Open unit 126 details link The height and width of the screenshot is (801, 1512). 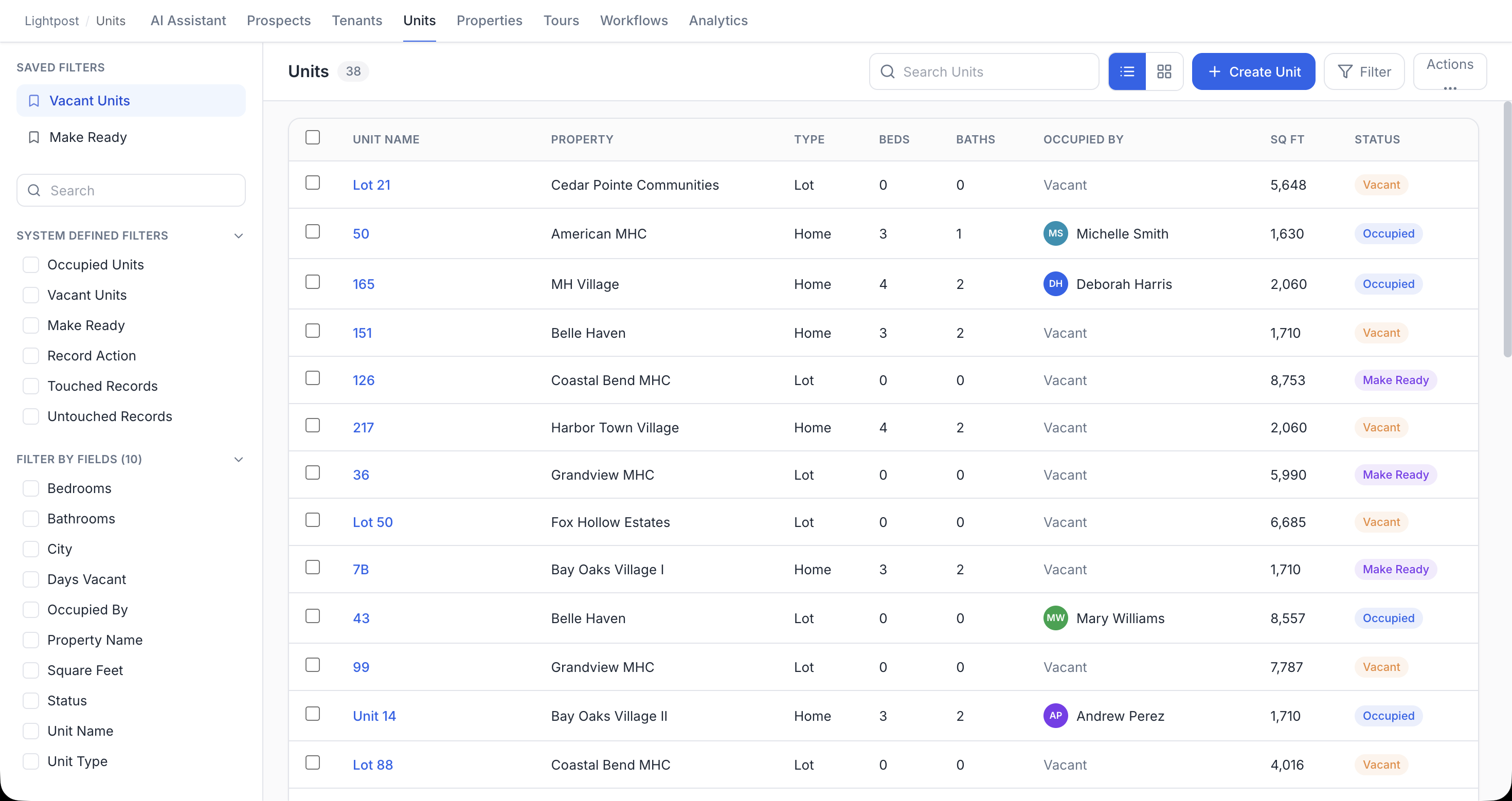[363, 380]
